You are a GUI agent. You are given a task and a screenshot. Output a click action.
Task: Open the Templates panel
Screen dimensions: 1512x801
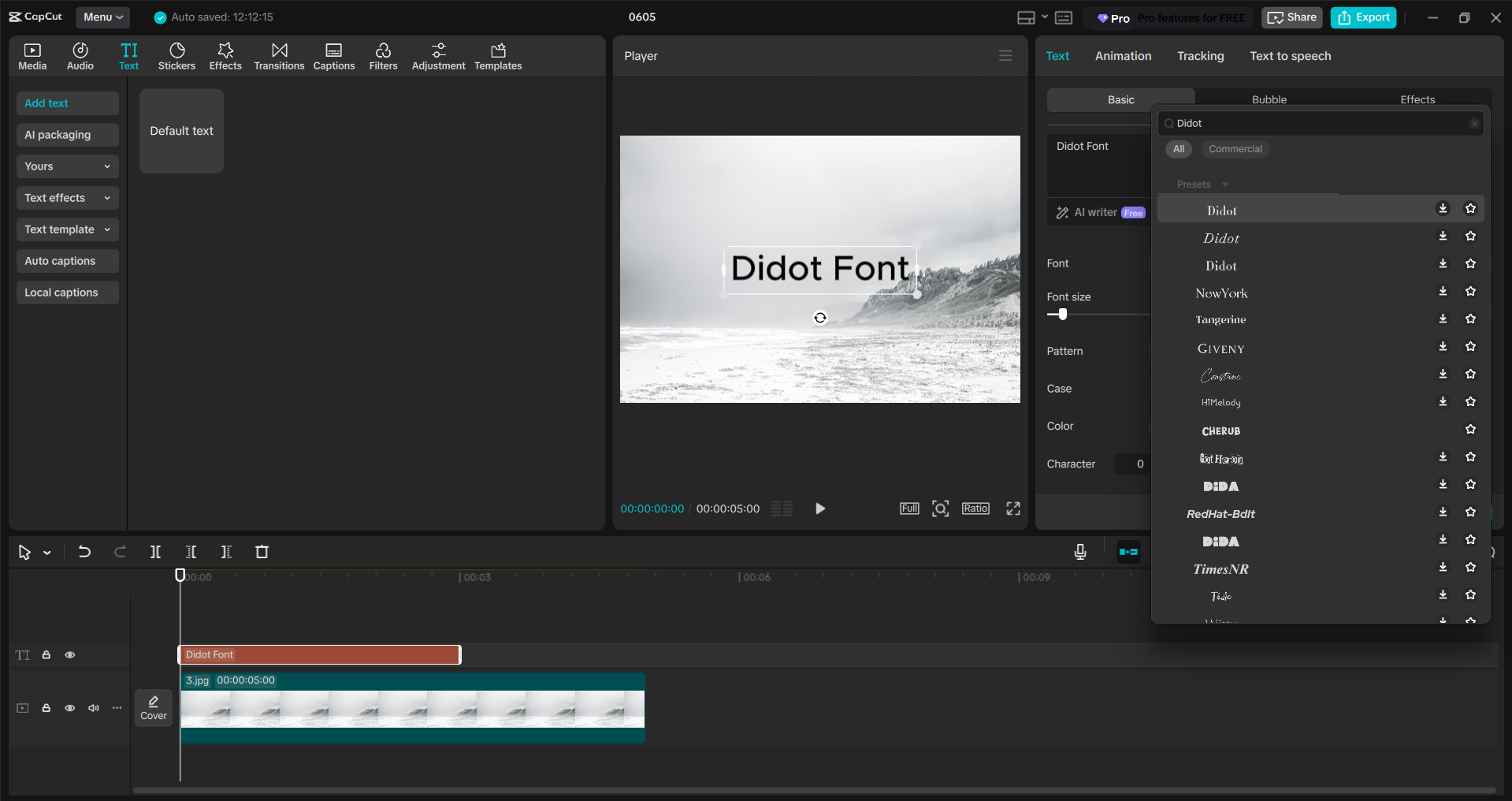point(497,55)
